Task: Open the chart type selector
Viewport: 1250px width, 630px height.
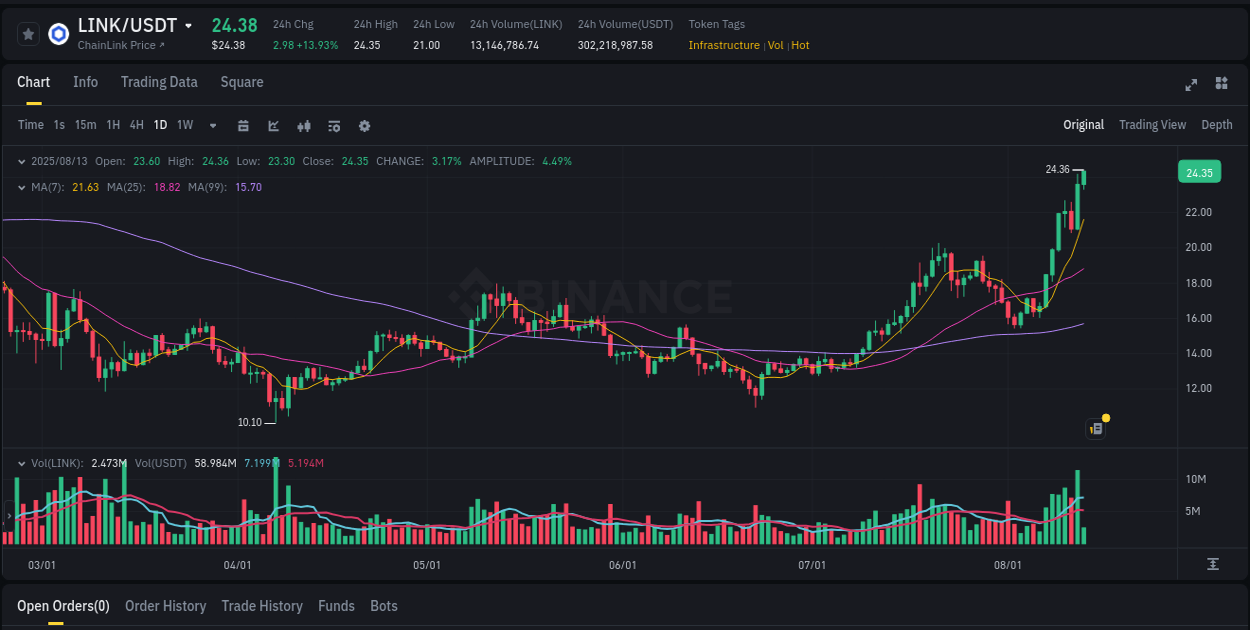Action: 273,125
